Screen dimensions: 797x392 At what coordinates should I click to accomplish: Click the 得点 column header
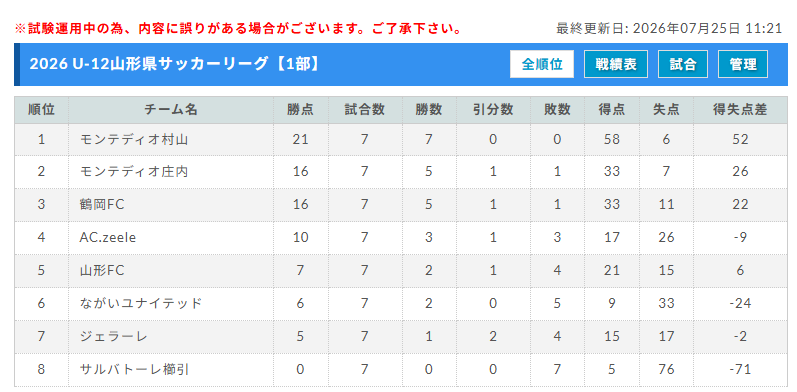coord(611,110)
